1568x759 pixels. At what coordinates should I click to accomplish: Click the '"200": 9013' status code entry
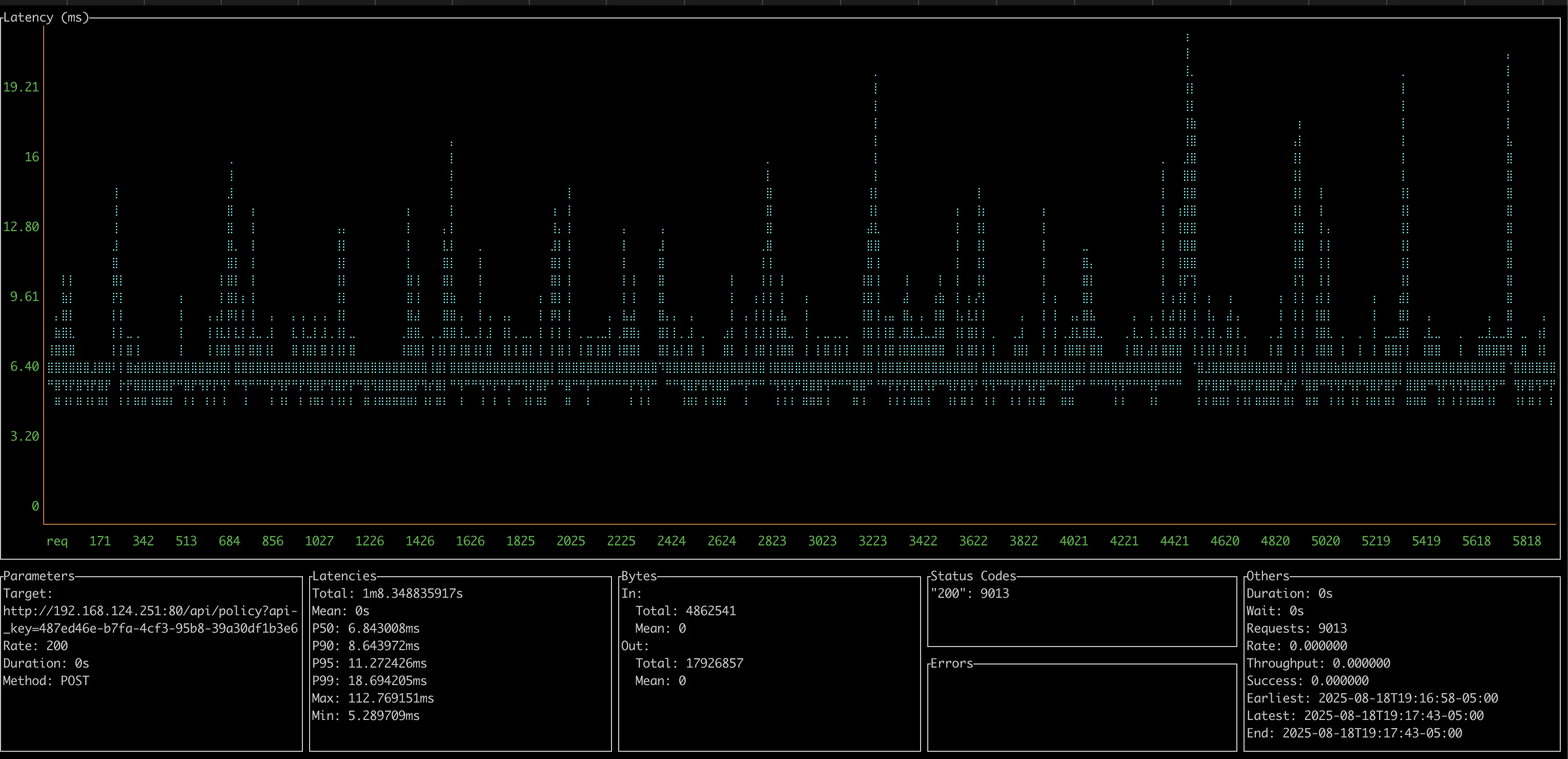pos(970,594)
